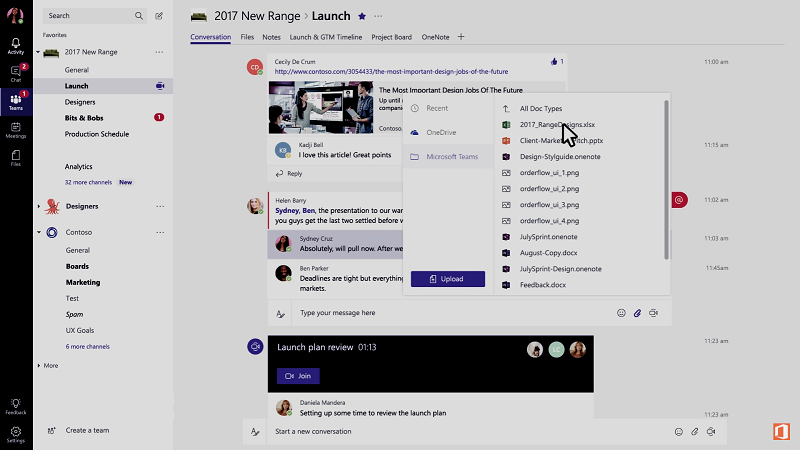Expand the Designers team

click(39, 206)
